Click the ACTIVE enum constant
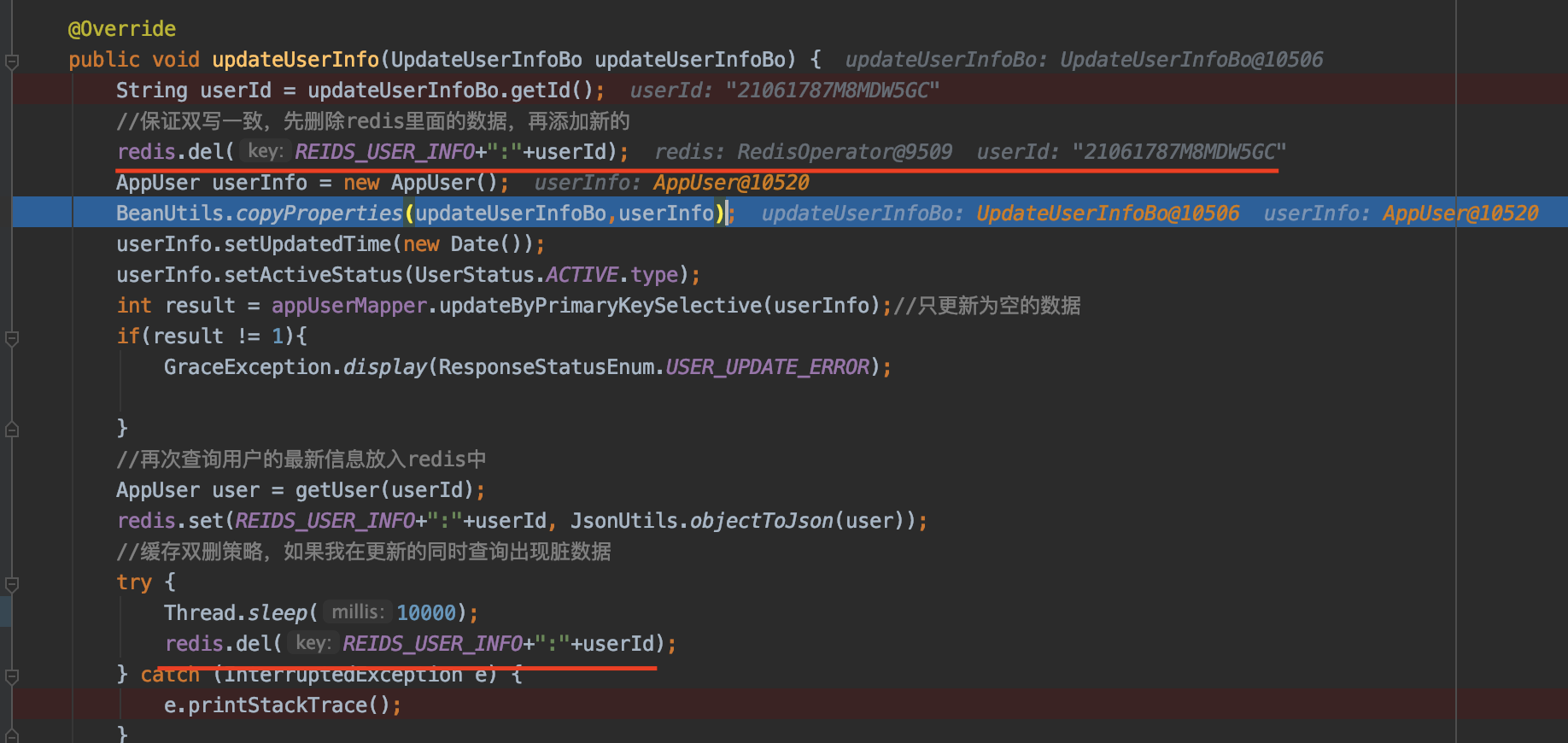Viewport: 1568px width, 743px height. (x=582, y=275)
